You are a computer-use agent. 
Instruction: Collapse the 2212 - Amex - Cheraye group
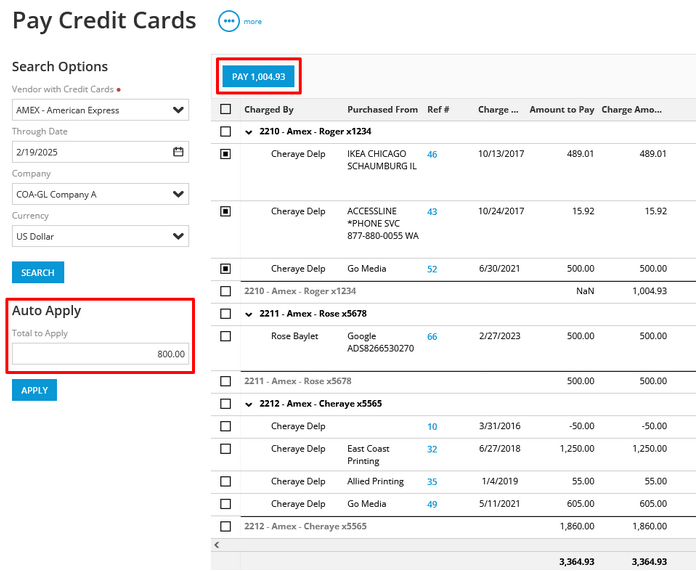click(249, 405)
